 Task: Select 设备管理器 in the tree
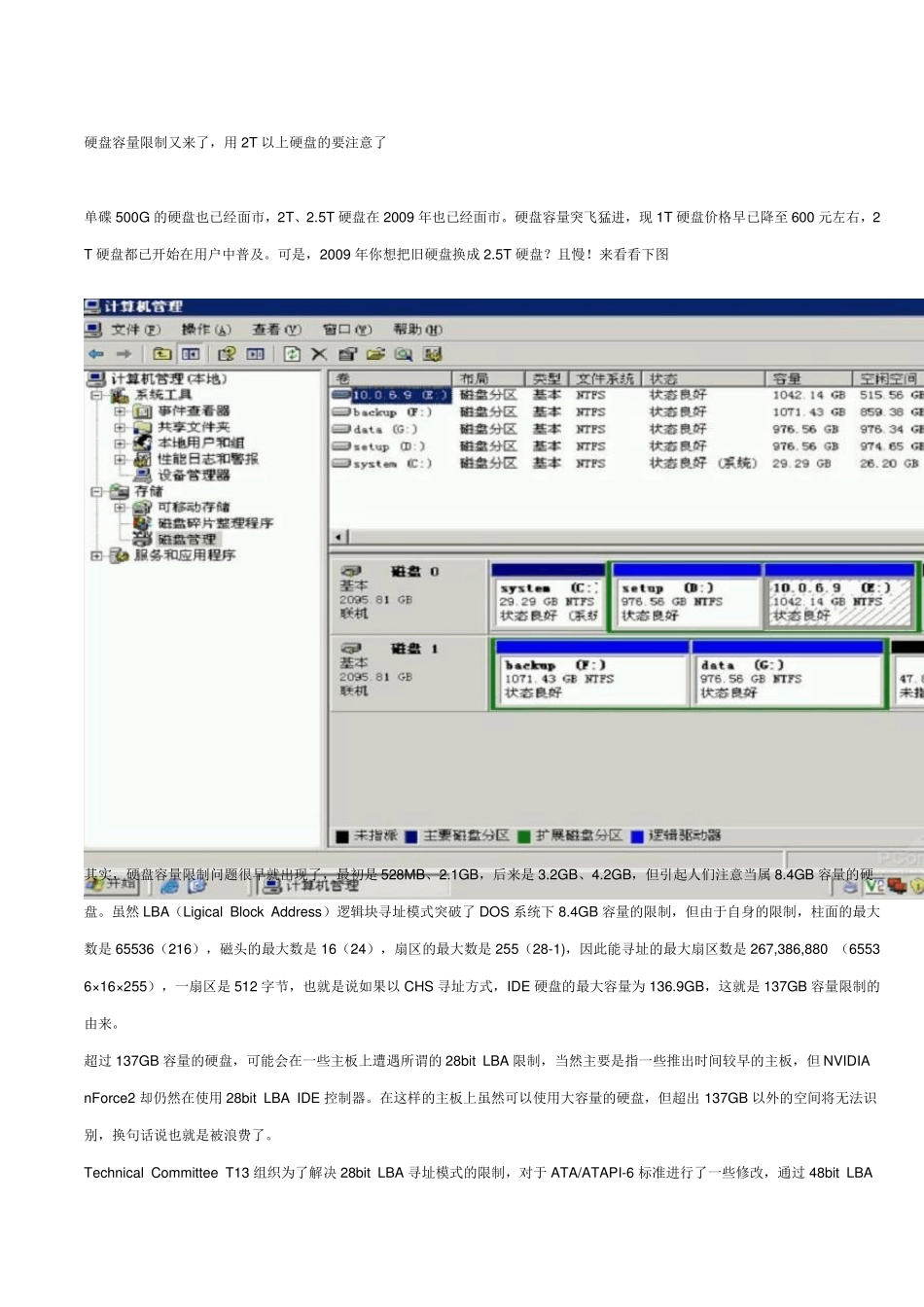click(x=194, y=475)
